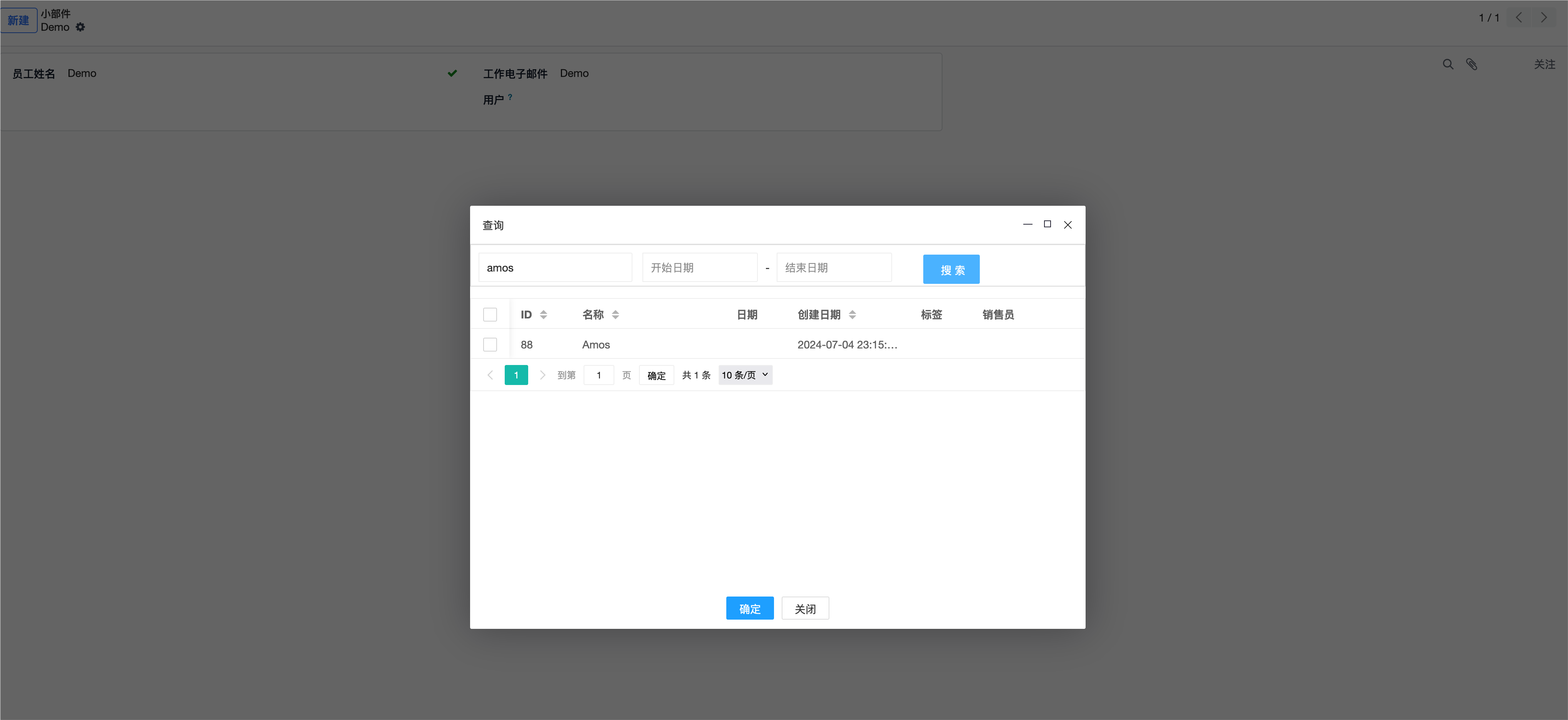Sort by the 创建日期 column arrows

point(852,315)
